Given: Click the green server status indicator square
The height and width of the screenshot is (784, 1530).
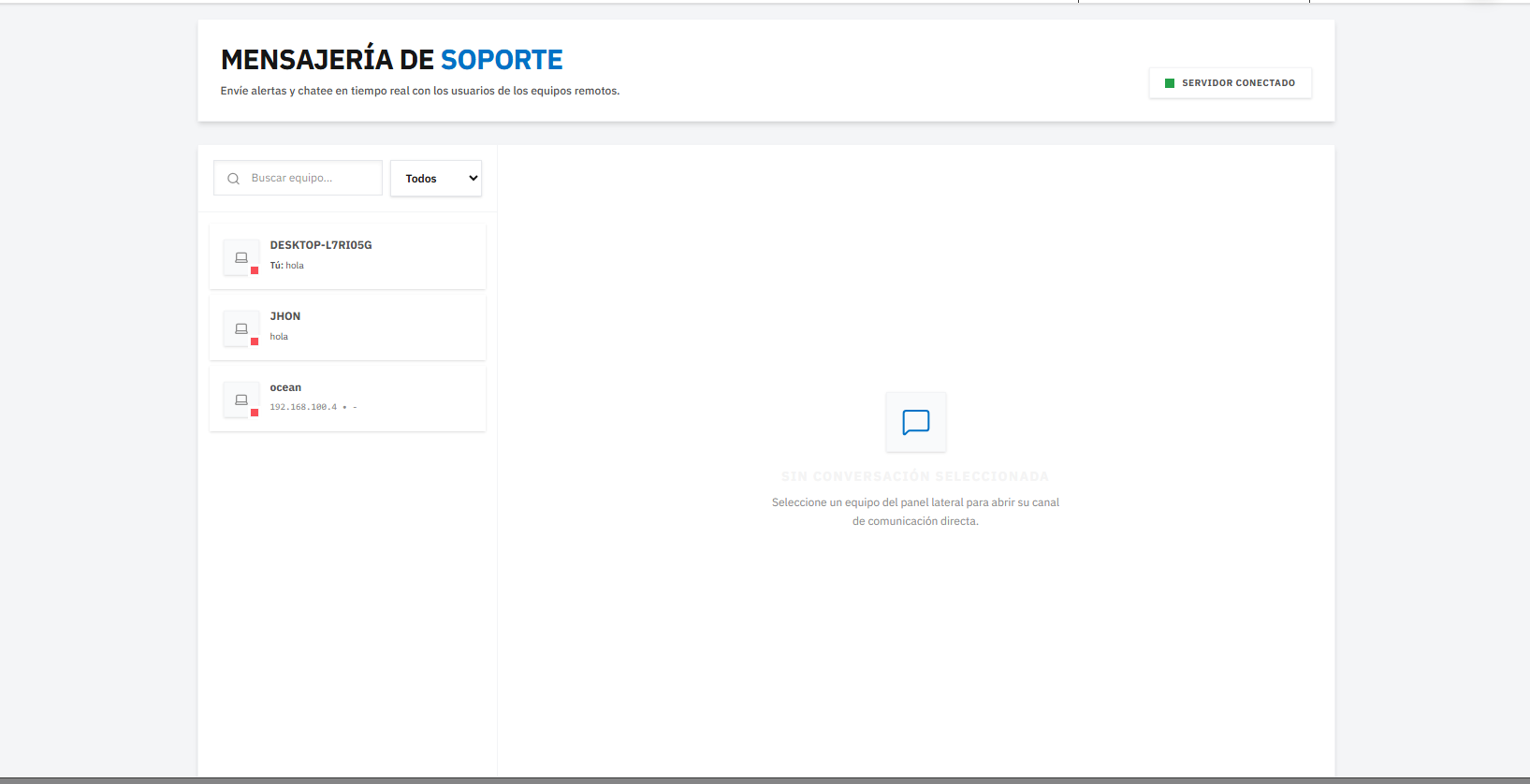Looking at the screenshot, I should [x=1170, y=83].
